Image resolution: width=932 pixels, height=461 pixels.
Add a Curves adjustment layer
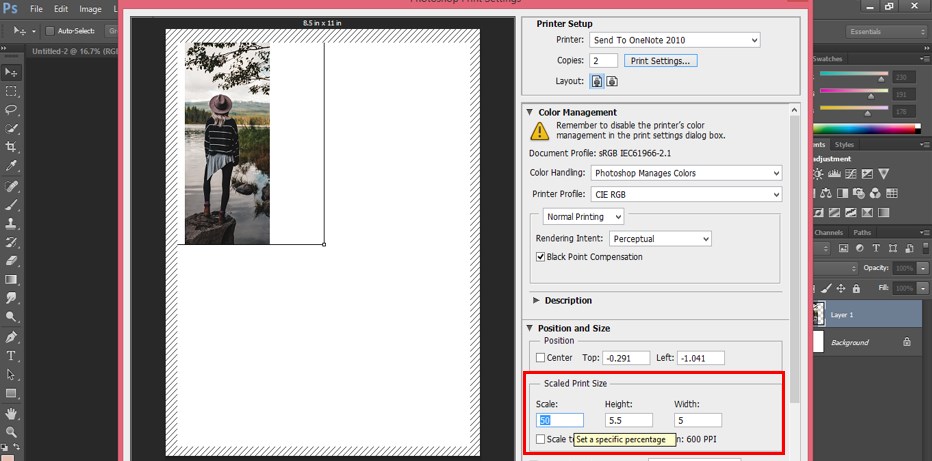click(851, 174)
